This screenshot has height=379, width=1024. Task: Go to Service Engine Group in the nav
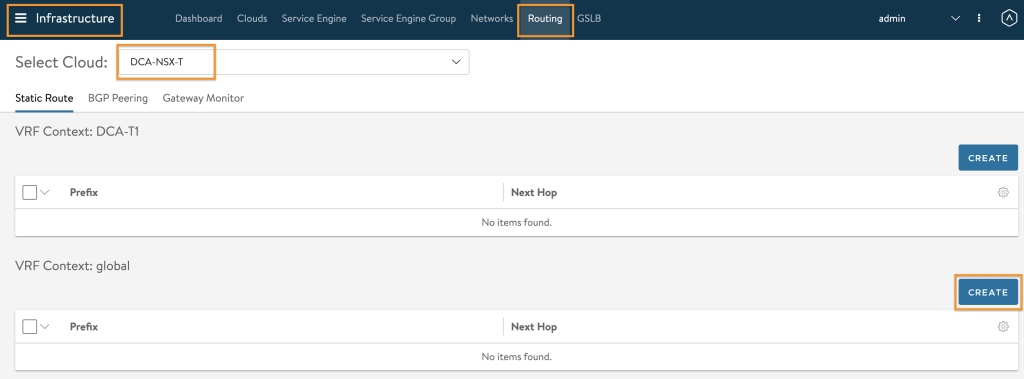tap(408, 18)
